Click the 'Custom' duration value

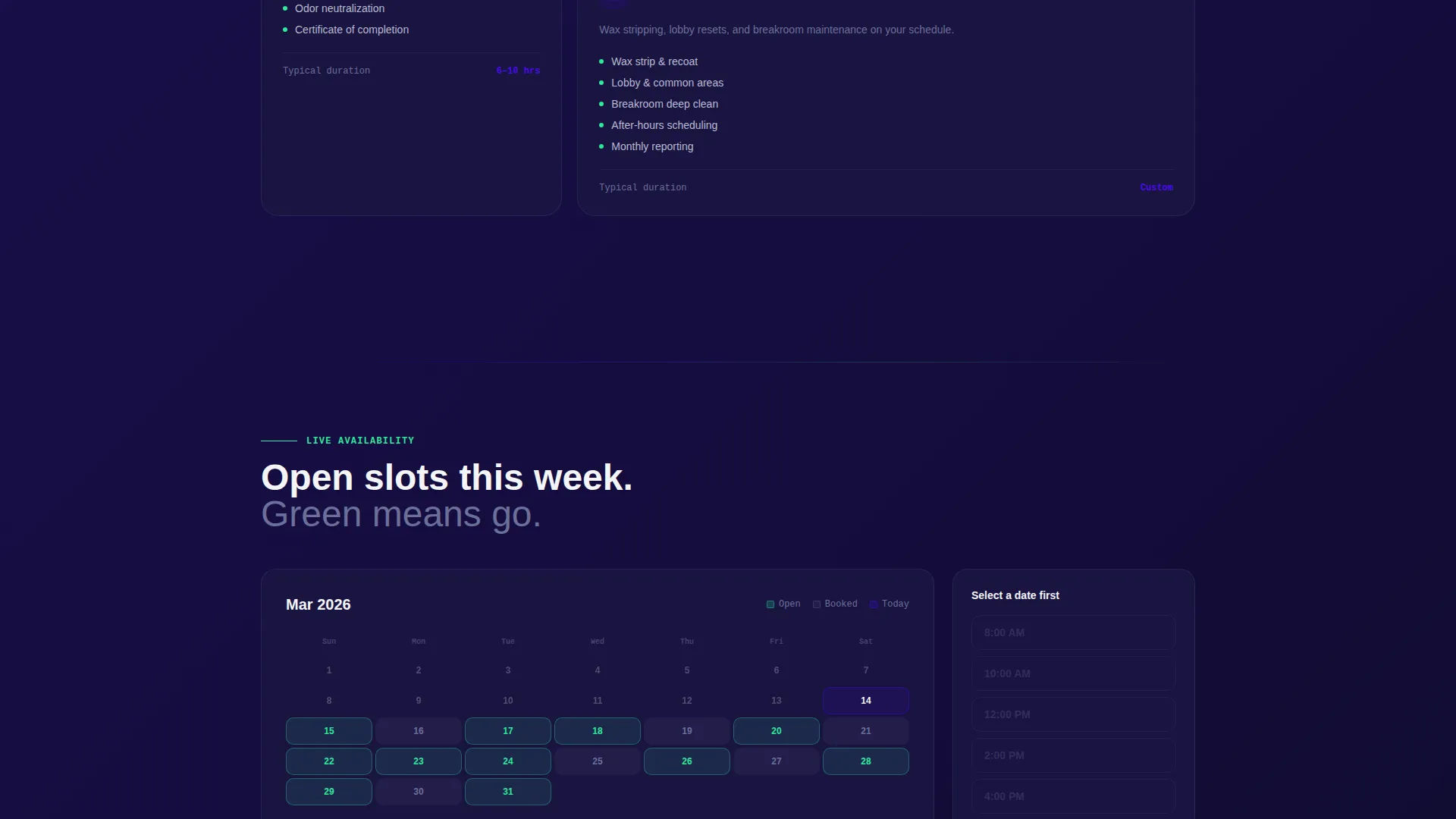[1156, 187]
